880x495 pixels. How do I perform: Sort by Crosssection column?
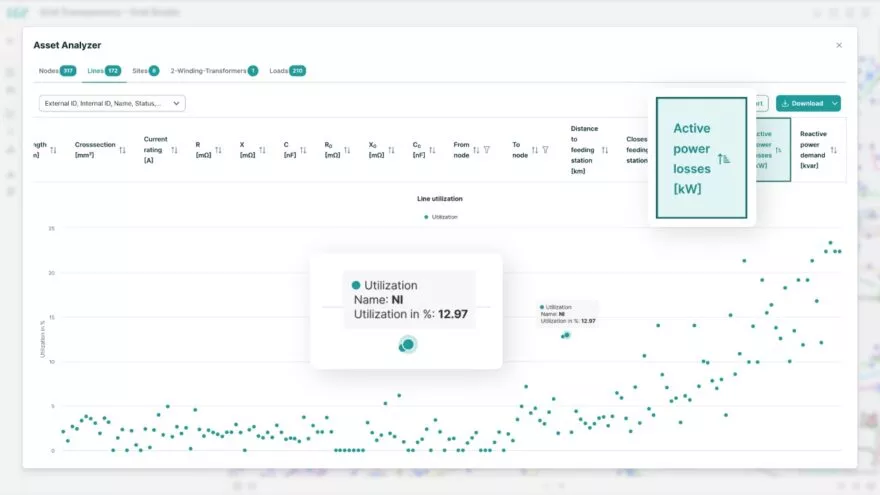(x=123, y=150)
